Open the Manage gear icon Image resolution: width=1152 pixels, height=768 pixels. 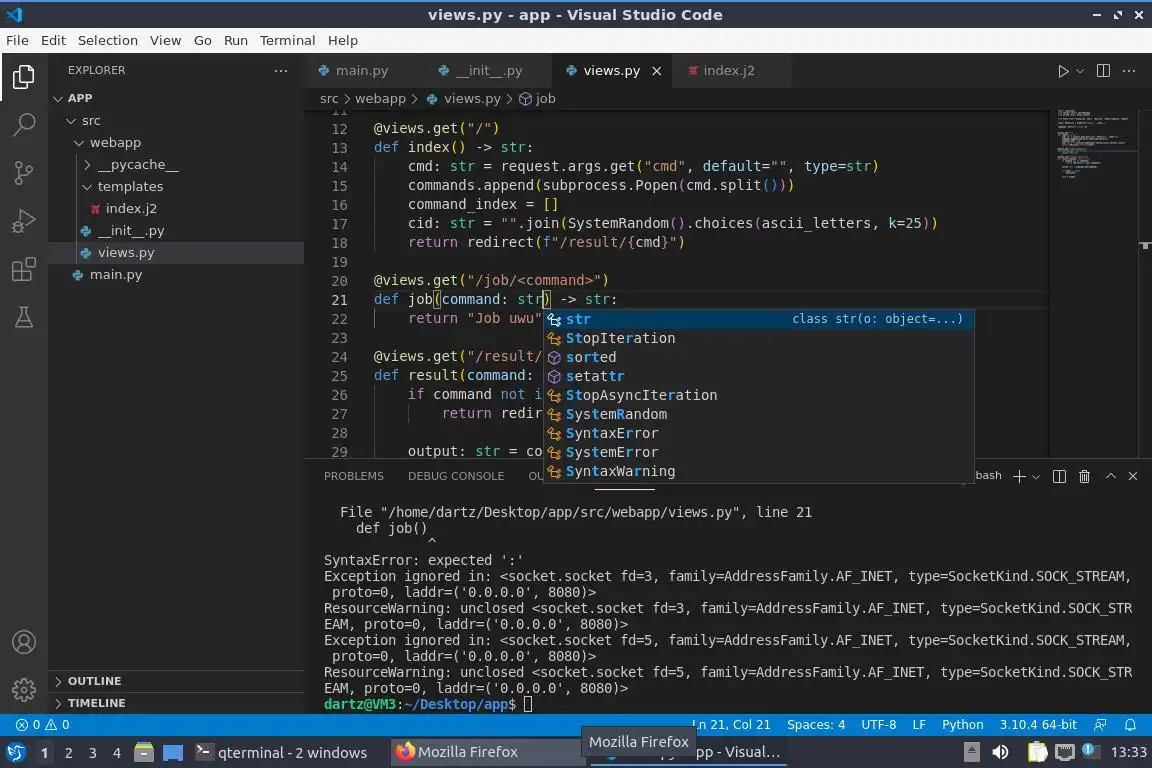pos(24,689)
